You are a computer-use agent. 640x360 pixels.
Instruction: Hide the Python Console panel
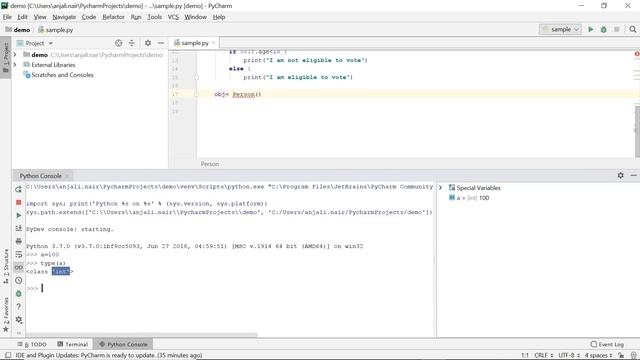tap(633, 175)
